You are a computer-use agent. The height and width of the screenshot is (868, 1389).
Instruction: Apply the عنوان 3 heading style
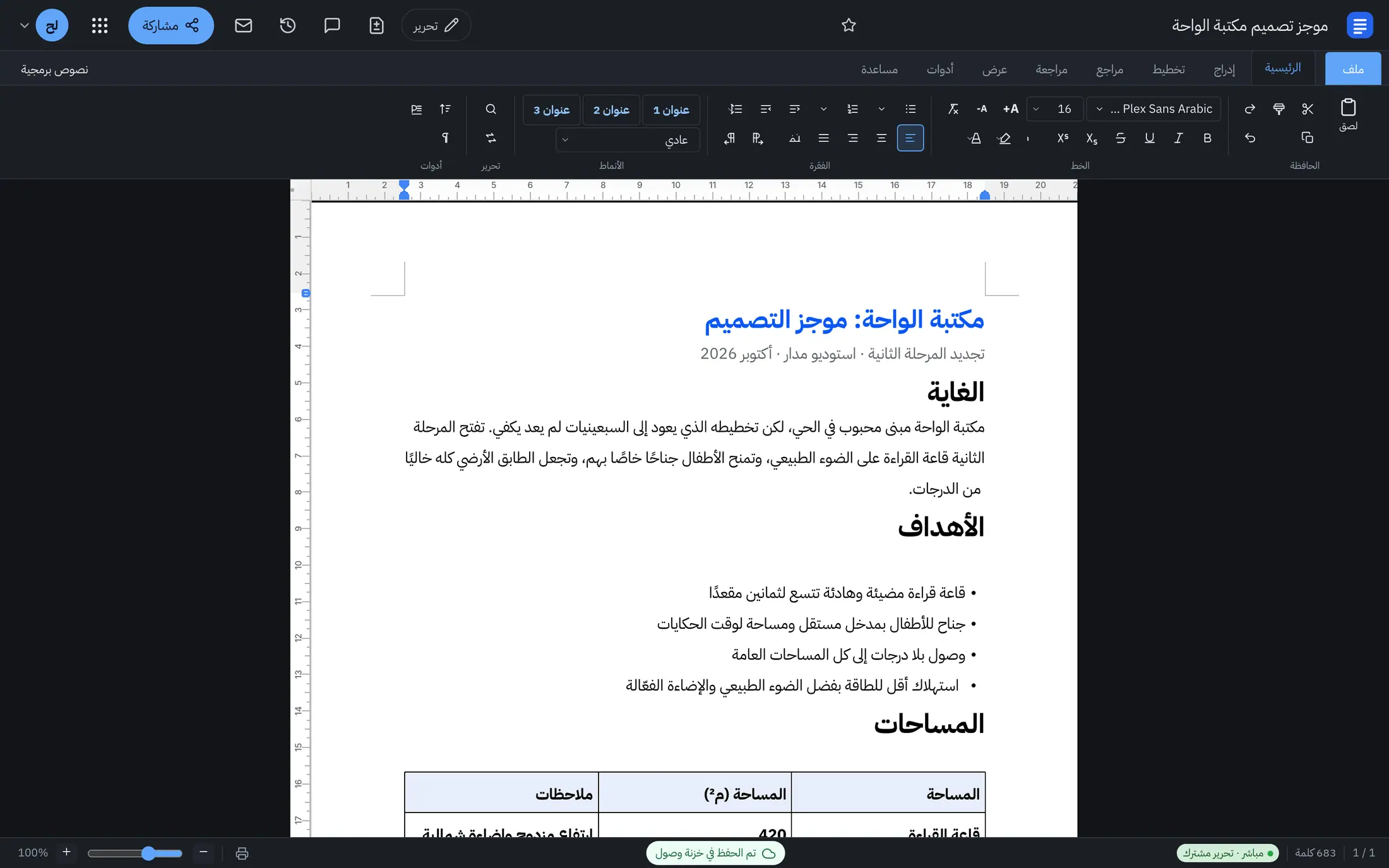(551, 110)
